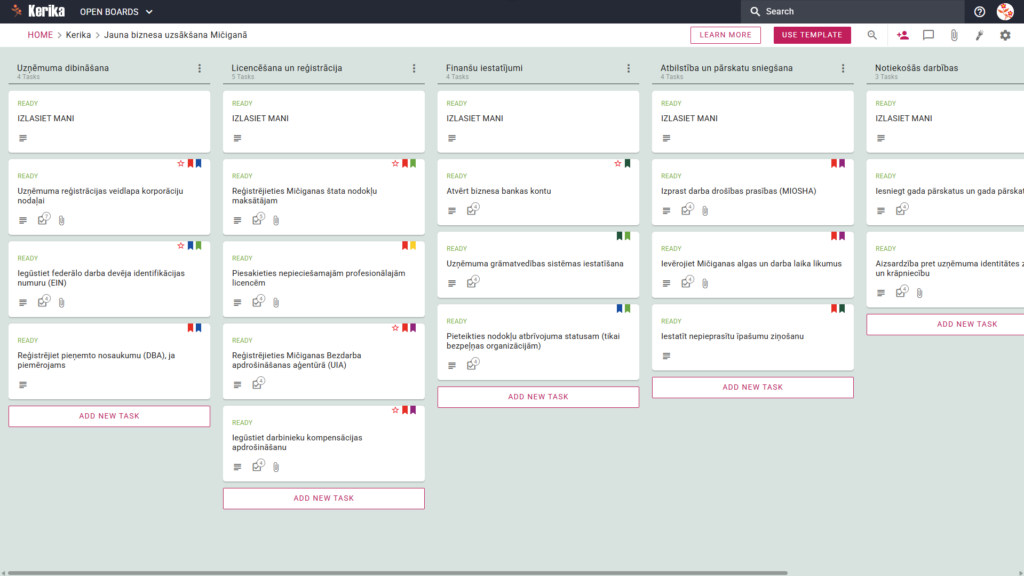
Task: Open the help question mark icon
Action: pos(979,12)
